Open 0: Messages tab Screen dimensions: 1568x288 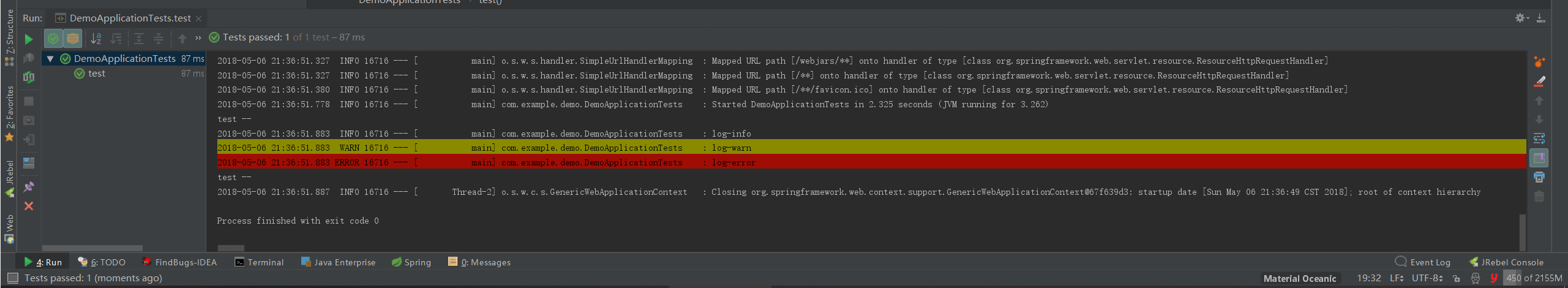click(x=479, y=262)
